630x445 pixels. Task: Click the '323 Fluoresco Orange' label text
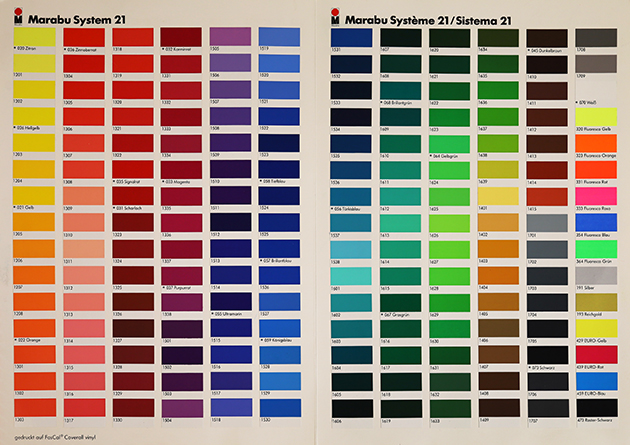click(596, 155)
